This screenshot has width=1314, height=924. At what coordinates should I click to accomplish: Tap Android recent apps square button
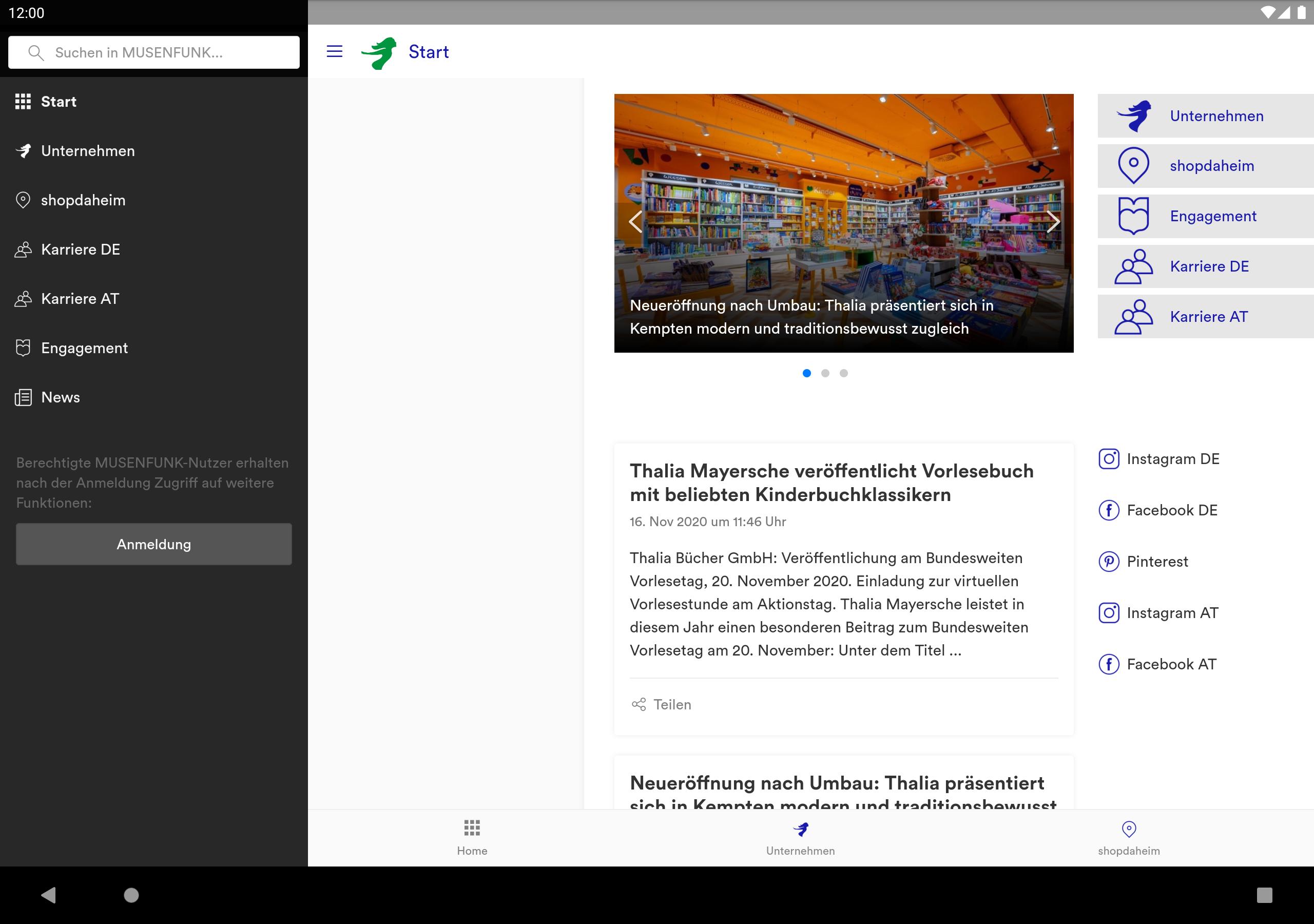1264,895
